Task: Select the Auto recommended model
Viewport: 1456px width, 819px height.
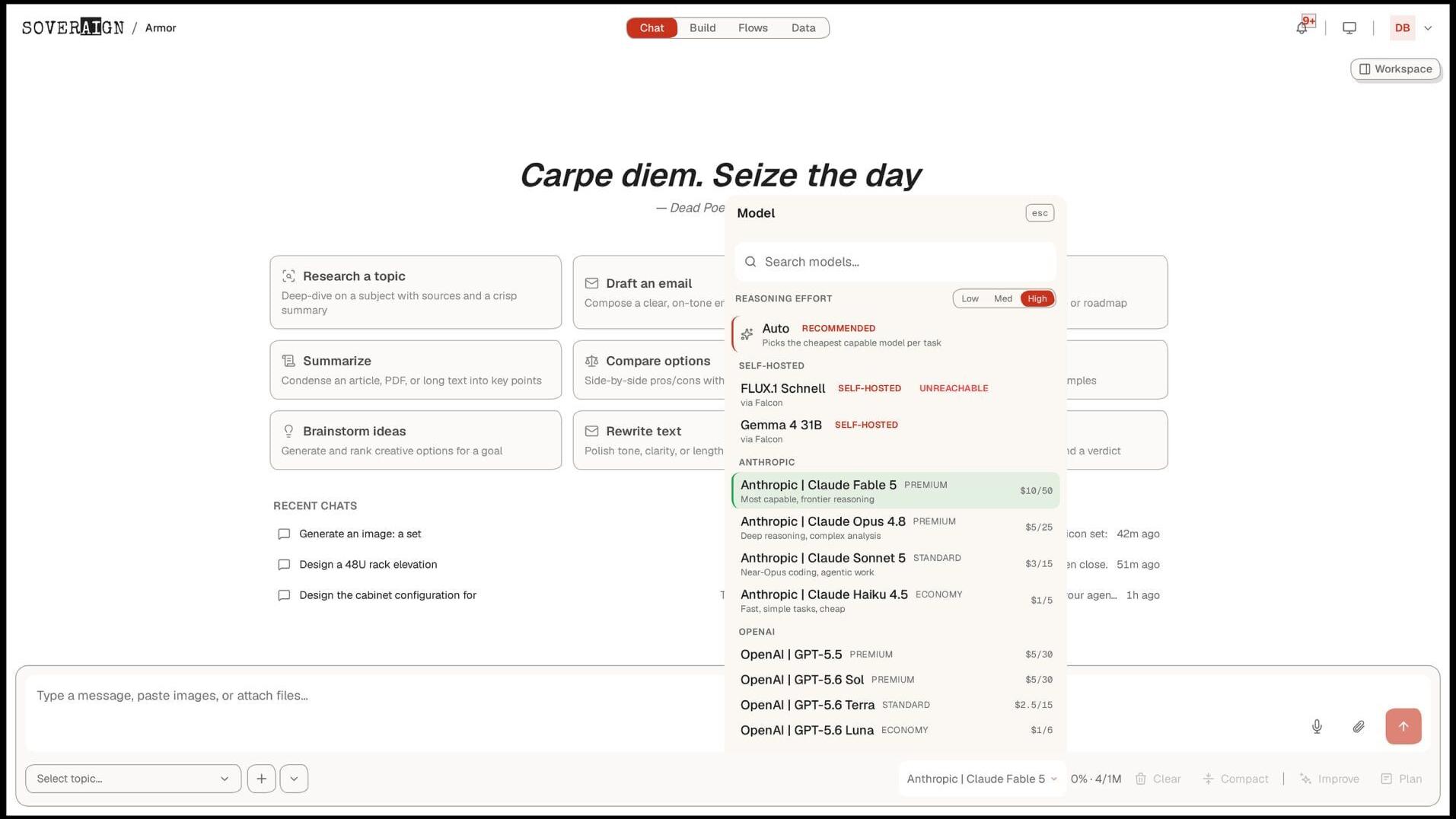Action: pyautogui.click(x=895, y=334)
